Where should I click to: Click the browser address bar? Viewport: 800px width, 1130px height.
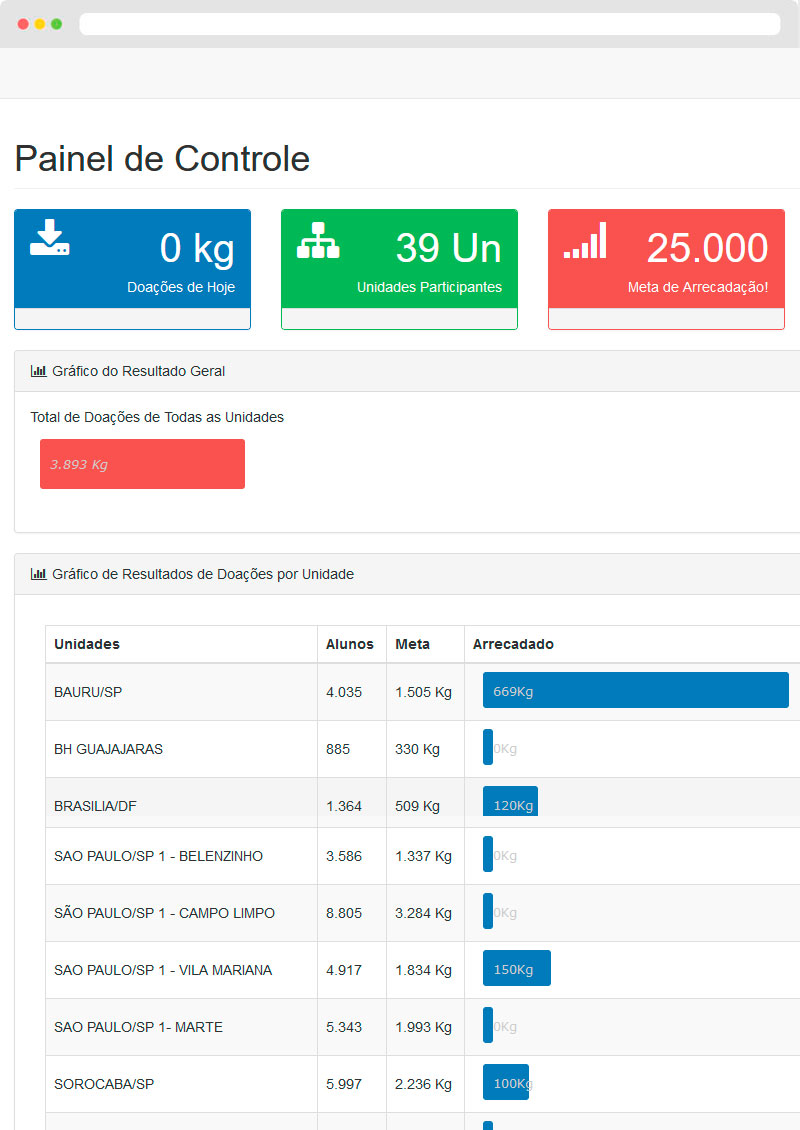(x=429, y=24)
